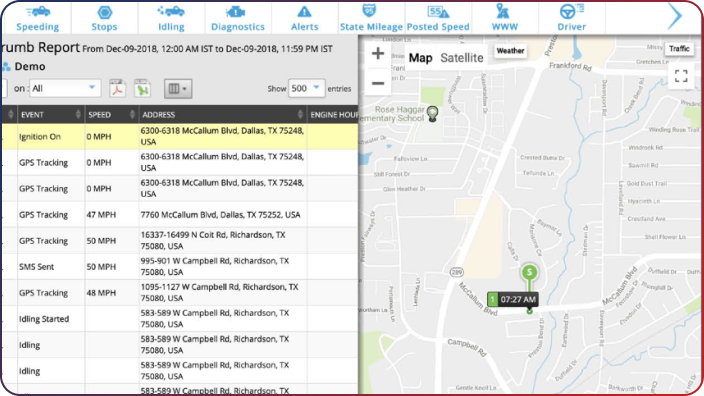Show more report types with right arrow

click(675, 17)
